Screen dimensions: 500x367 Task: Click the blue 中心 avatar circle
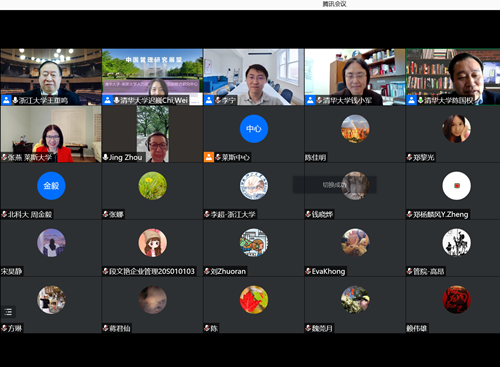tap(254, 129)
